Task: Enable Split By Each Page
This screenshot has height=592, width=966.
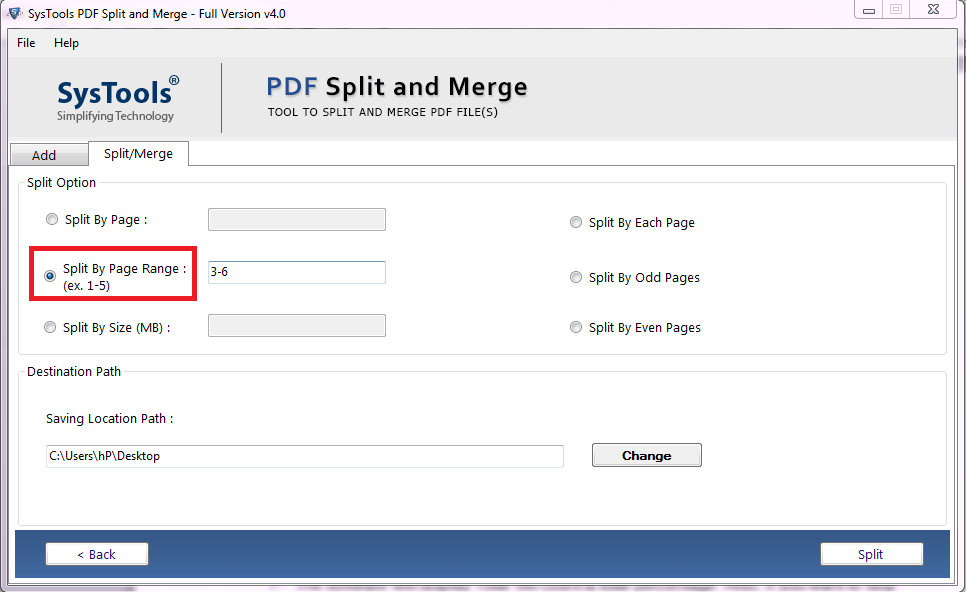Action: tap(576, 222)
